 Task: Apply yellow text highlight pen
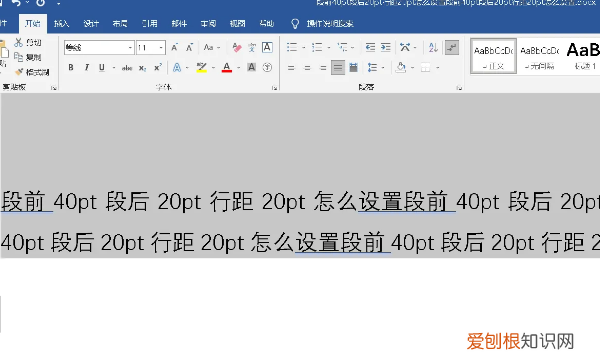(202, 68)
